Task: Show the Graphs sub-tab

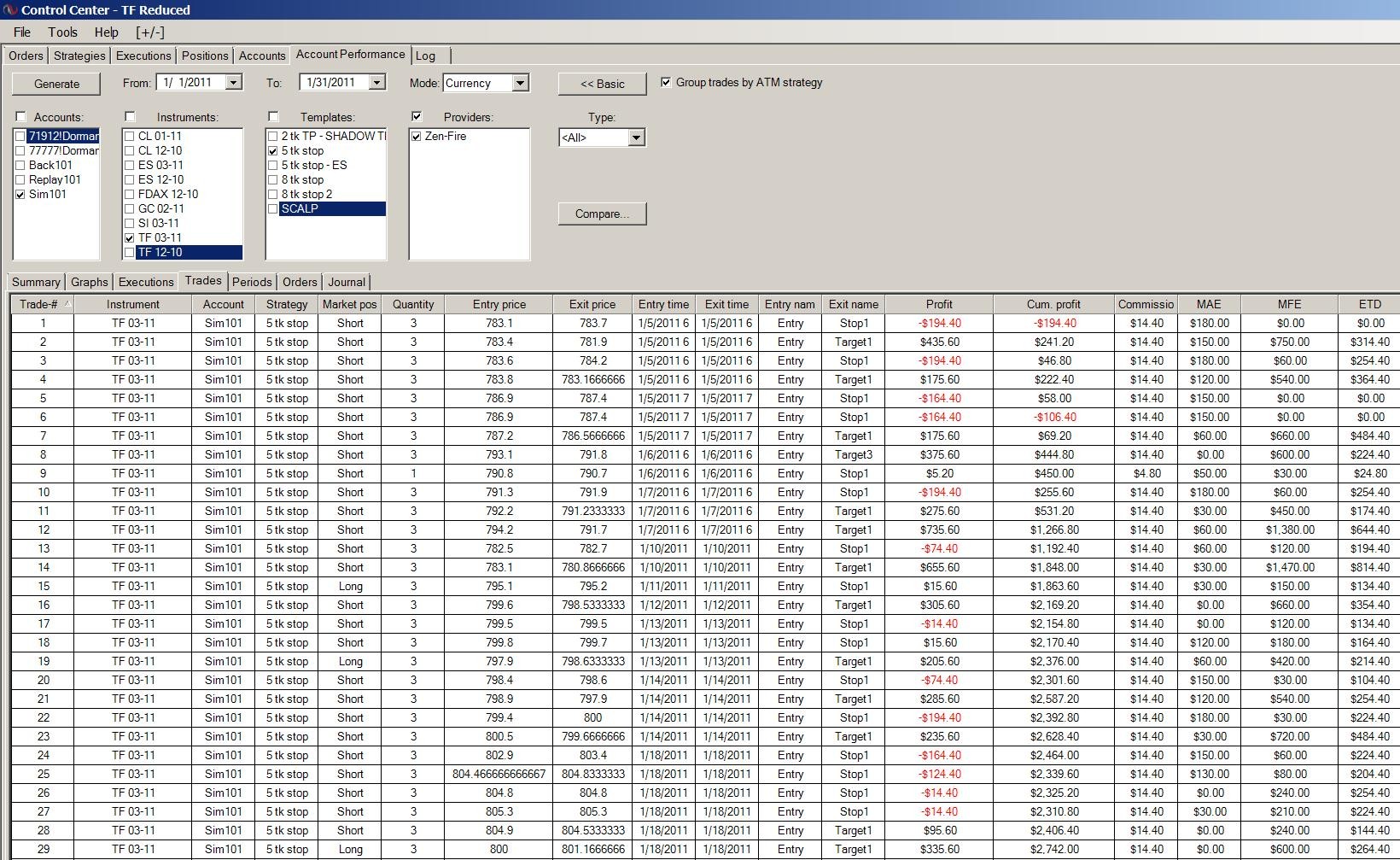Action: pyautogui.click(x=90, y=282)
